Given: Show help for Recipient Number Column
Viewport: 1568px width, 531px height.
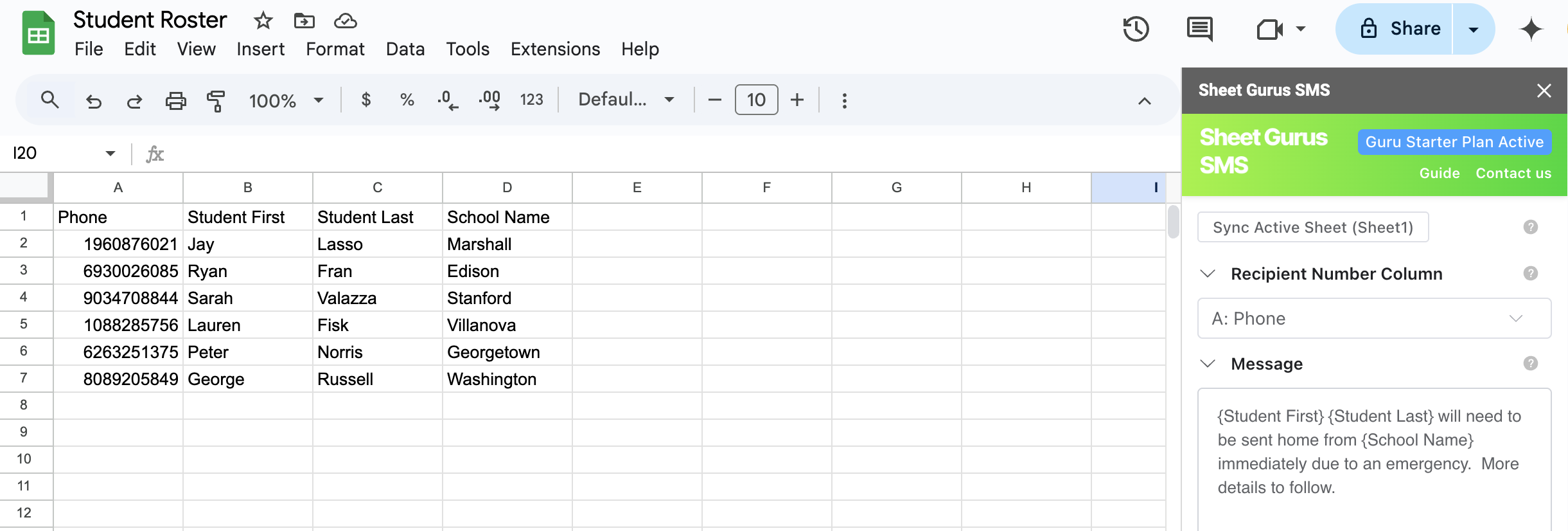Looking at the screenshot, I should [1531, 273].
